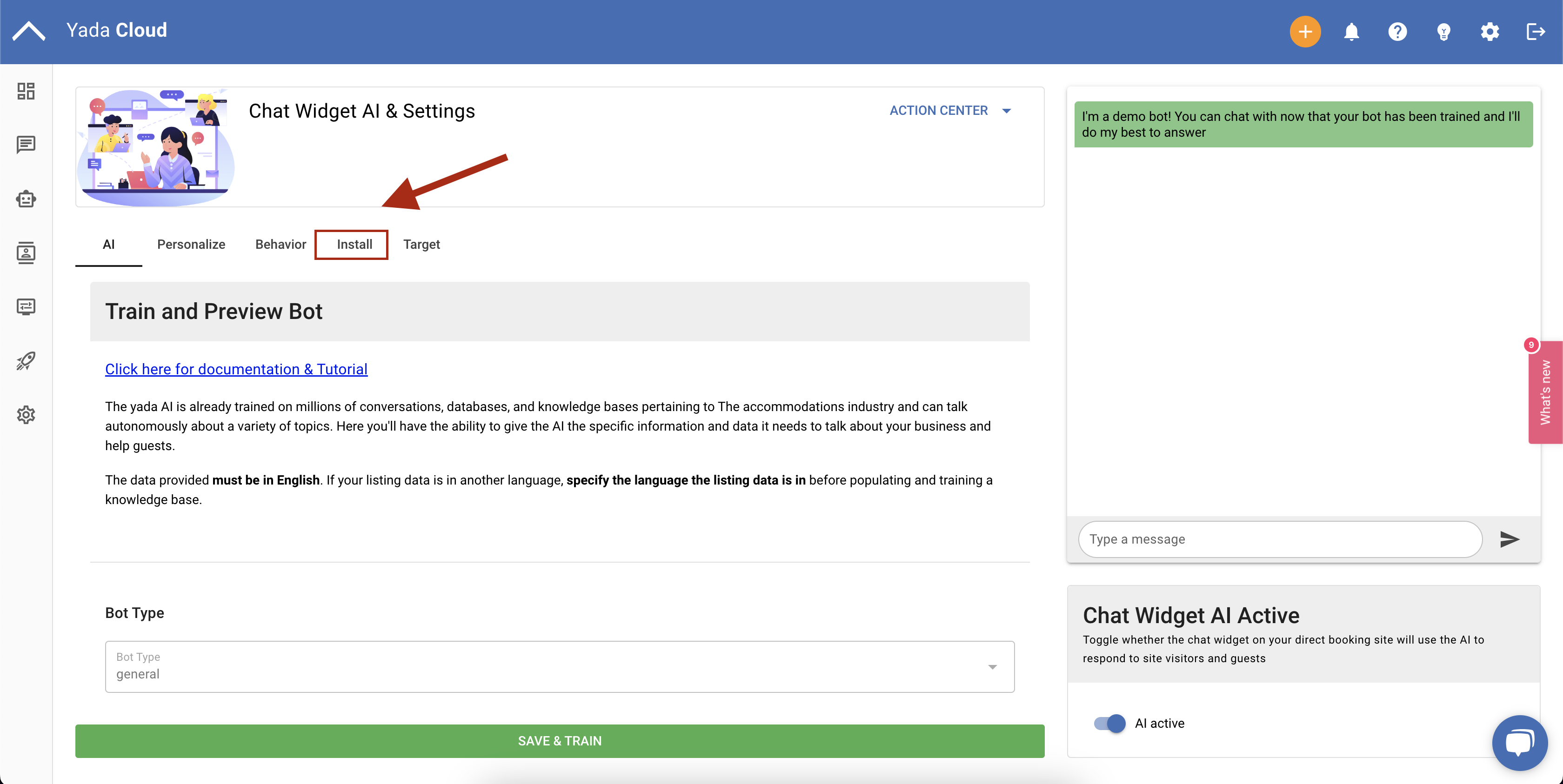Open the dashboard icon in sidebar
This screenshot has width=1563, height=784.
(x=26, y=91)
